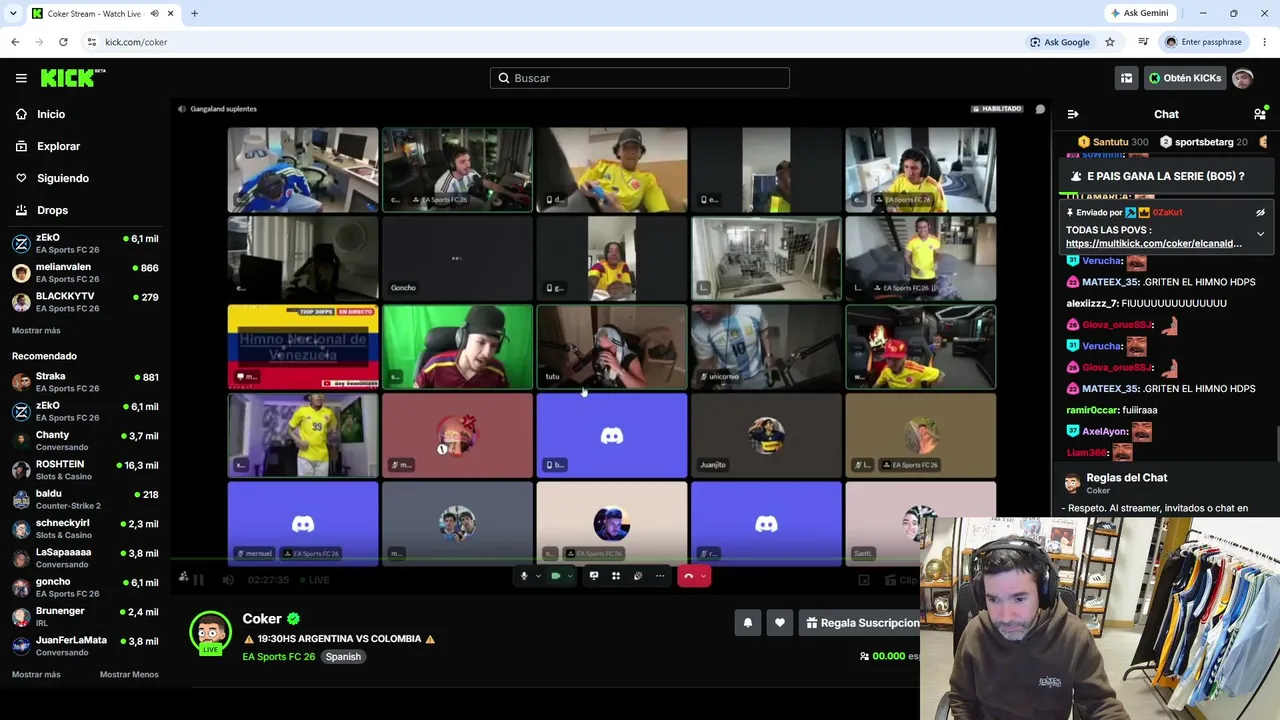1280x720 pixels.
Task: Open camera options dropdown arrow
Action: [570, 576]
